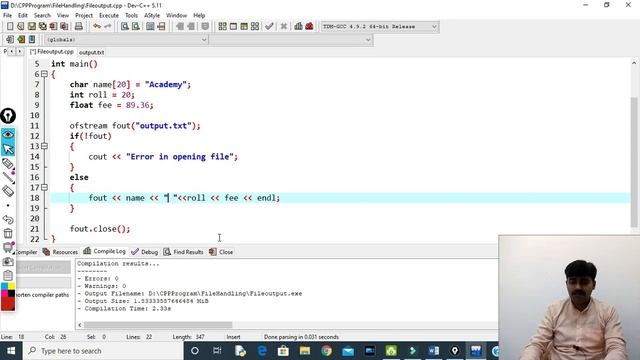
Task: Click the Open file toolbar icon
Action: click(x=20, y=27)
